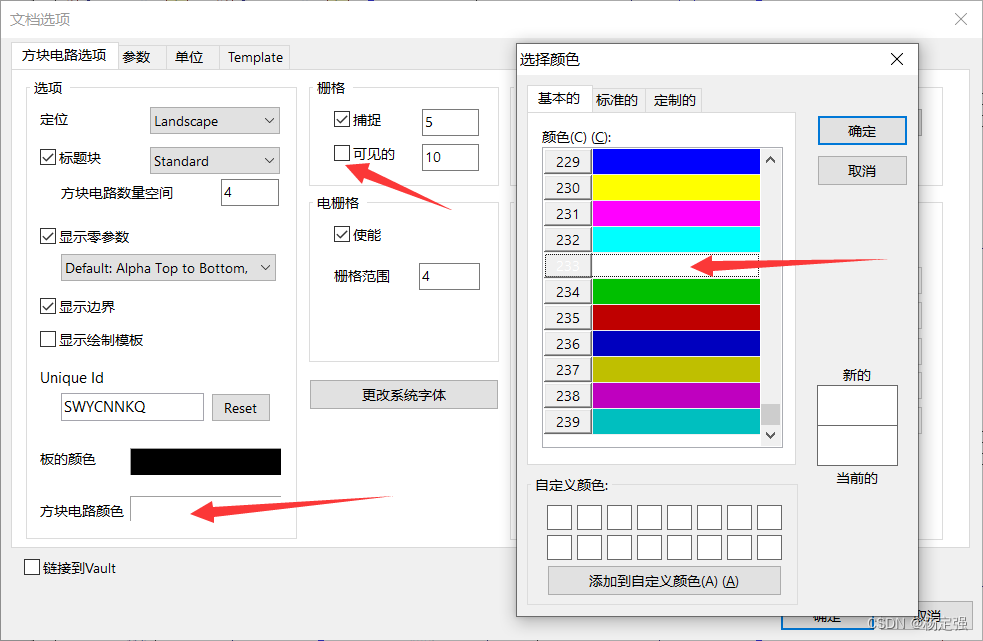The image size is (983, 641).
Task: Open the 定制的 color tab
Action: coord(671,99)
